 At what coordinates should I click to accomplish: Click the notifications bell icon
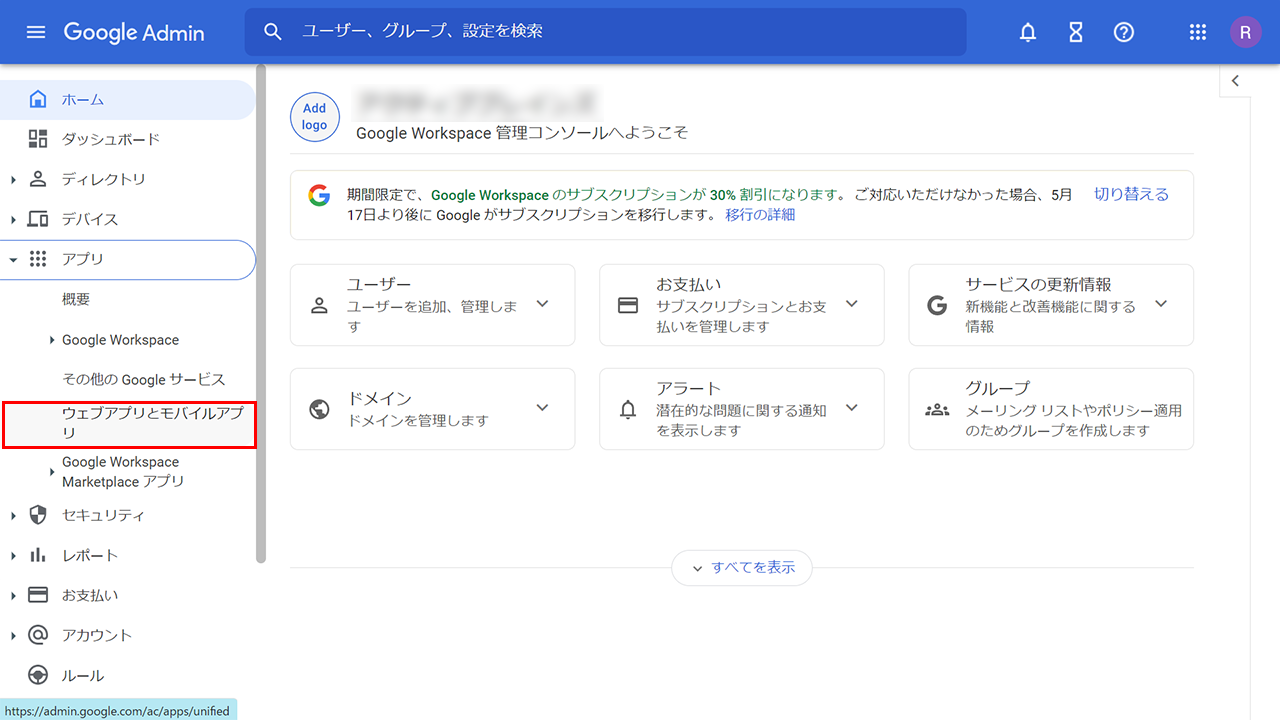pos(1027,32)
